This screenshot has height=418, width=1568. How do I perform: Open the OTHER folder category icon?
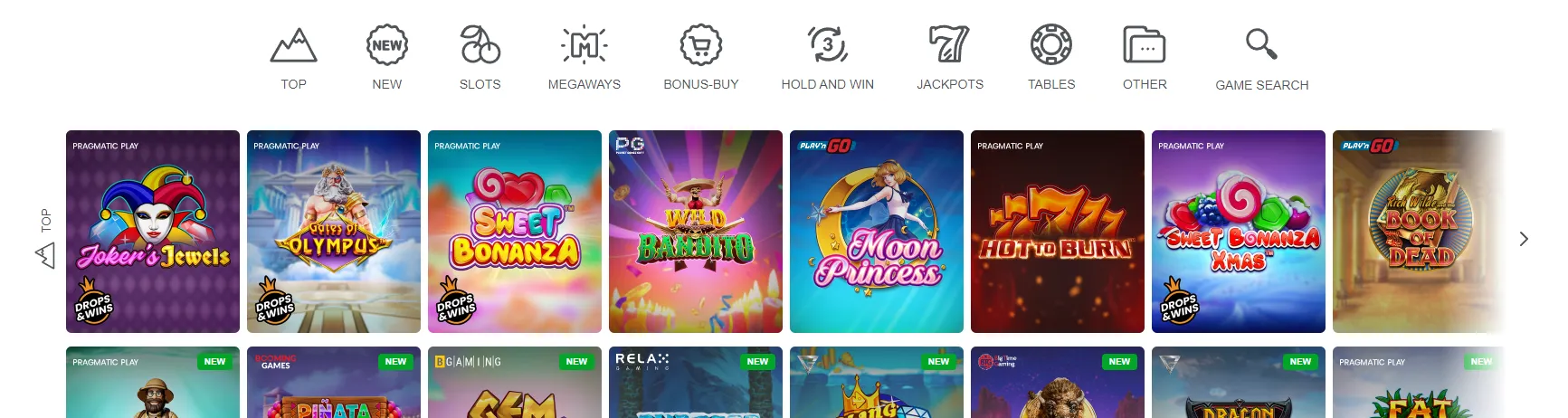(1145, 44)
